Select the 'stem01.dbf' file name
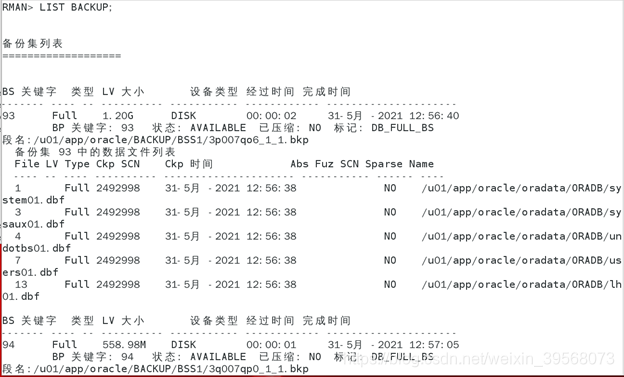Screen dimensions: 624x377 33,200
